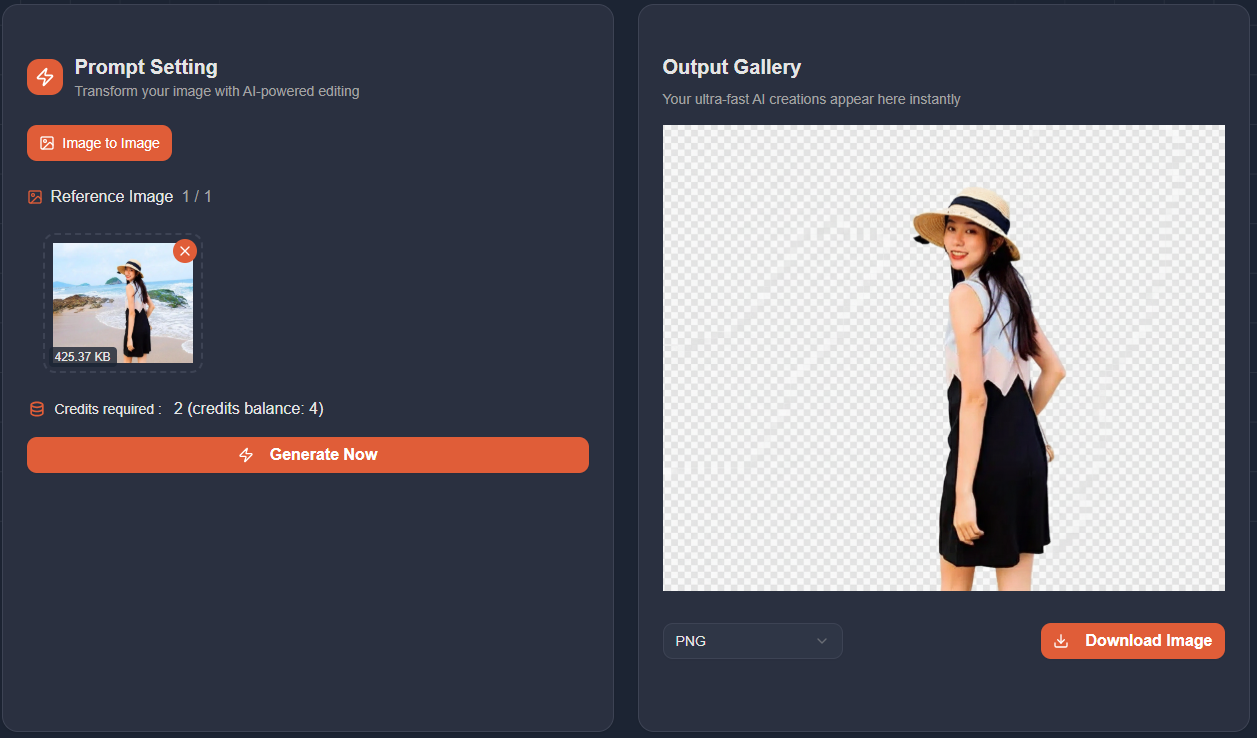Click the download arrow icon
The height and width of the screenshot is (738, 1257).
coord(1062,641)
